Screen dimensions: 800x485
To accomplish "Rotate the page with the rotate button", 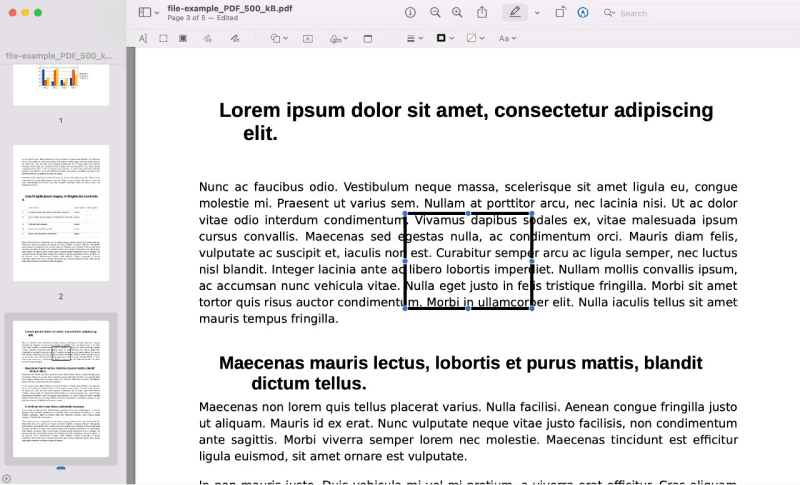I will (560, 12).
